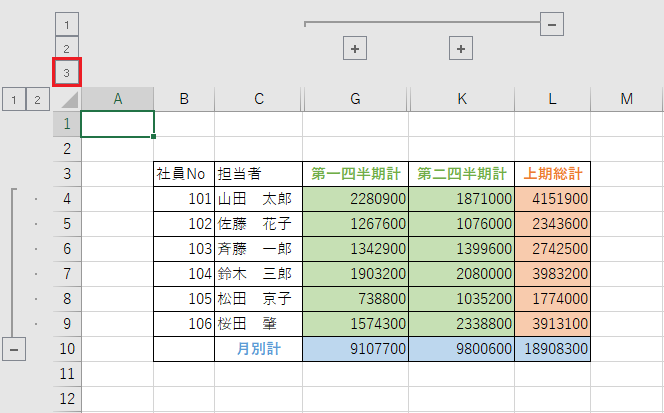664x413 pixels.
Task: Select column outline level 1 button
Action: click(67, 25)
